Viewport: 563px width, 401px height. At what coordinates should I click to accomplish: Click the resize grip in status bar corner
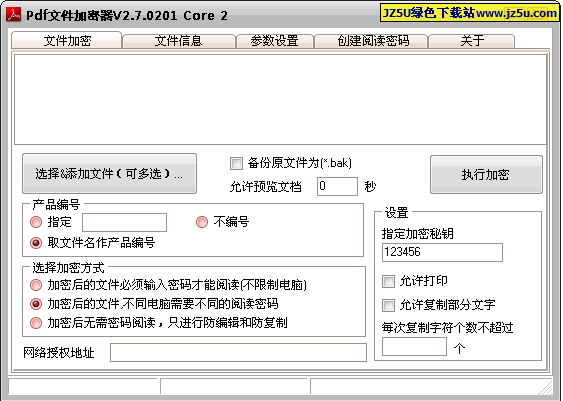point(546,387)
